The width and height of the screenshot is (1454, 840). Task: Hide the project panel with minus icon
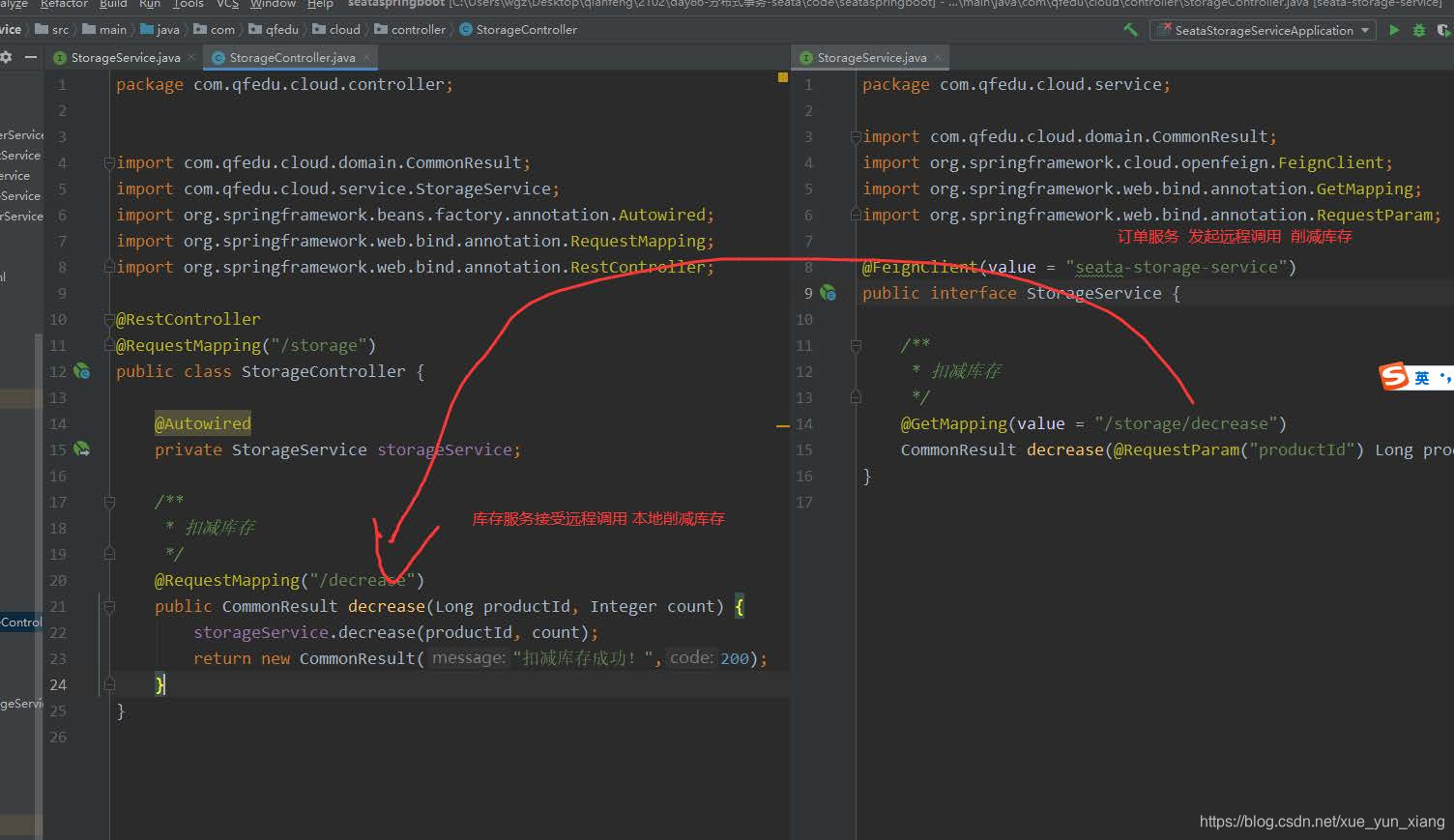tap(30, 57)
